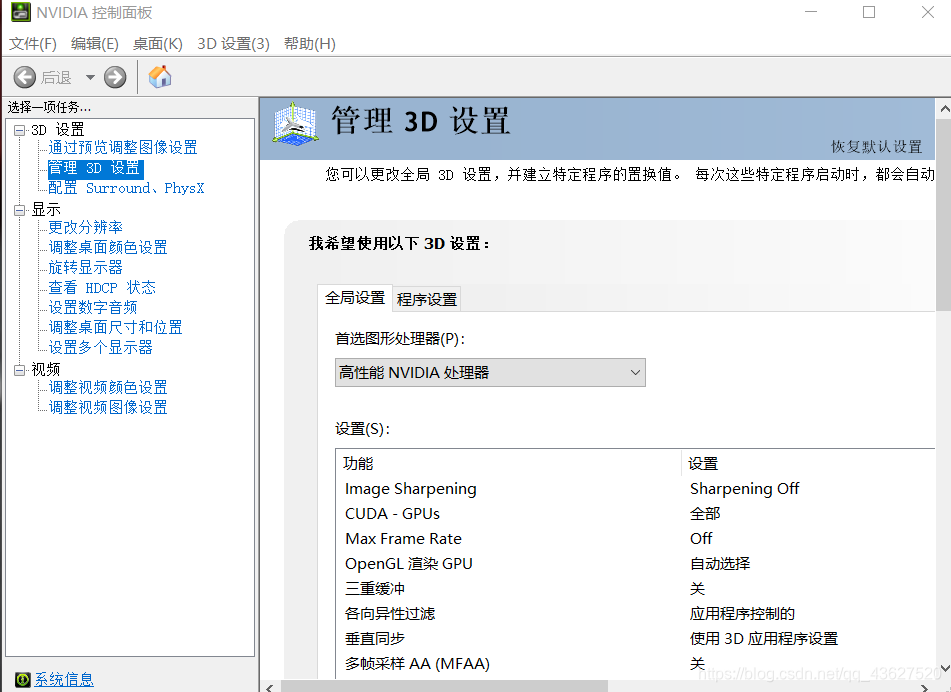Click the 设置 column header
This screenshot has width=951, height=692.
[808, 463]
